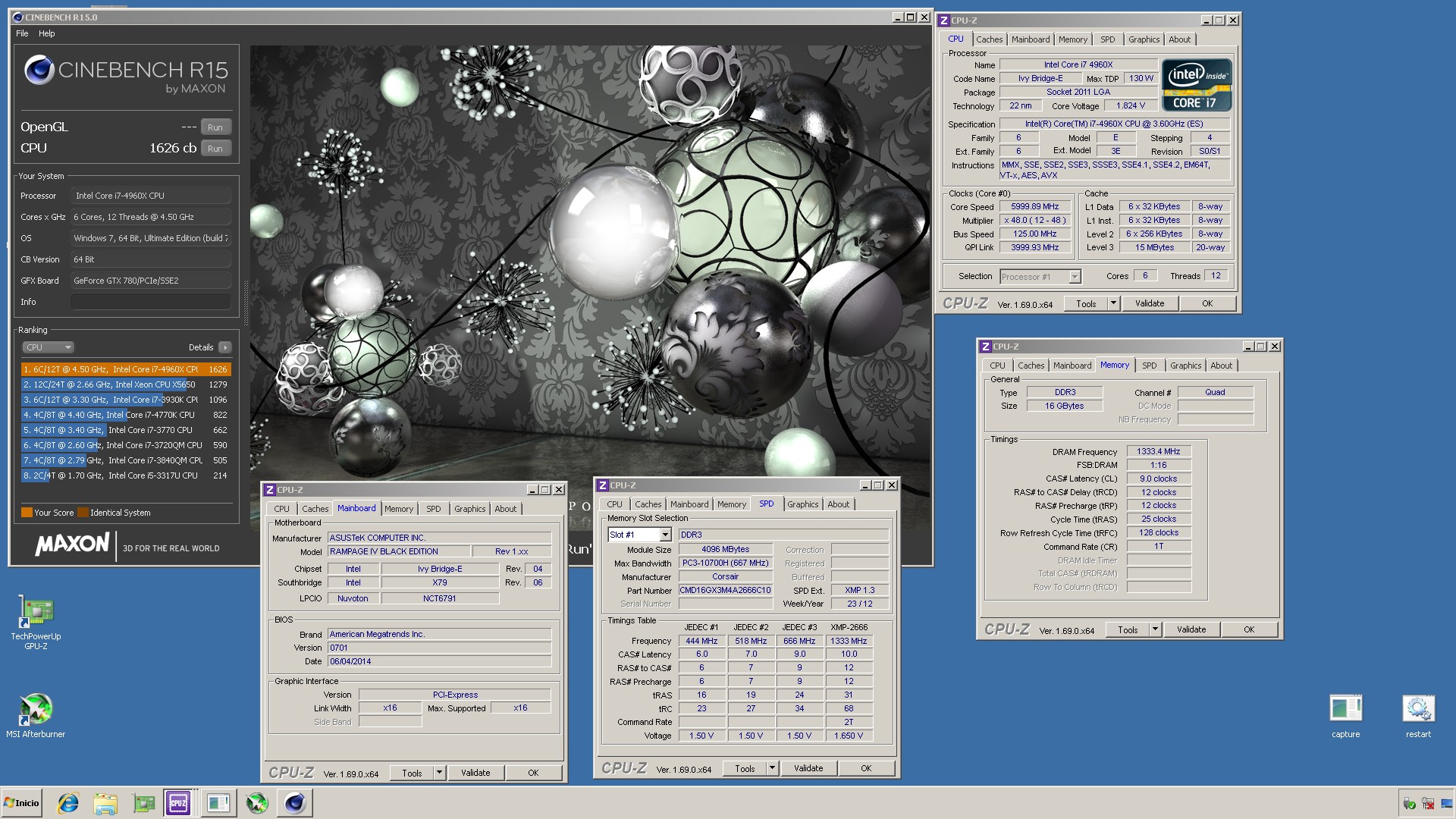Select ranking row Intel Core i5-3317U CPU
Image resolution: width=1456 pixels, height=819 pixels.
pos(125,475)
